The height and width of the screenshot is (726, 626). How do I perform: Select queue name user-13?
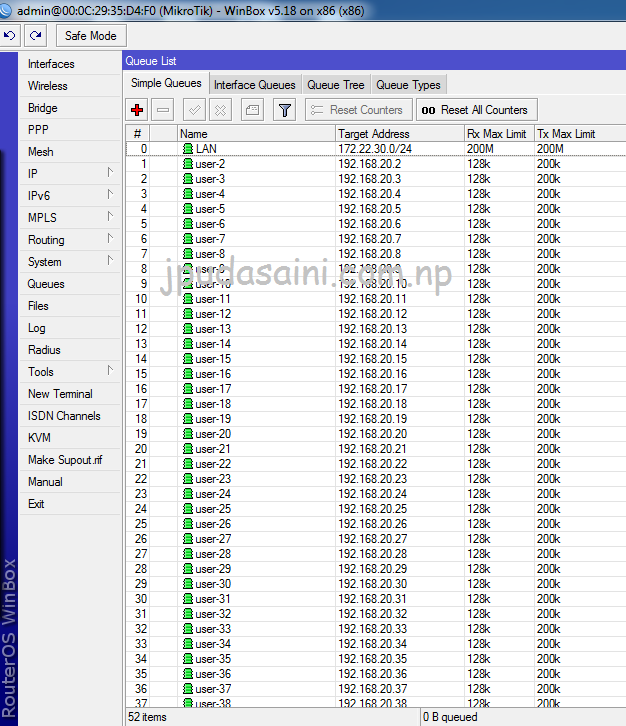coord(213,329)
